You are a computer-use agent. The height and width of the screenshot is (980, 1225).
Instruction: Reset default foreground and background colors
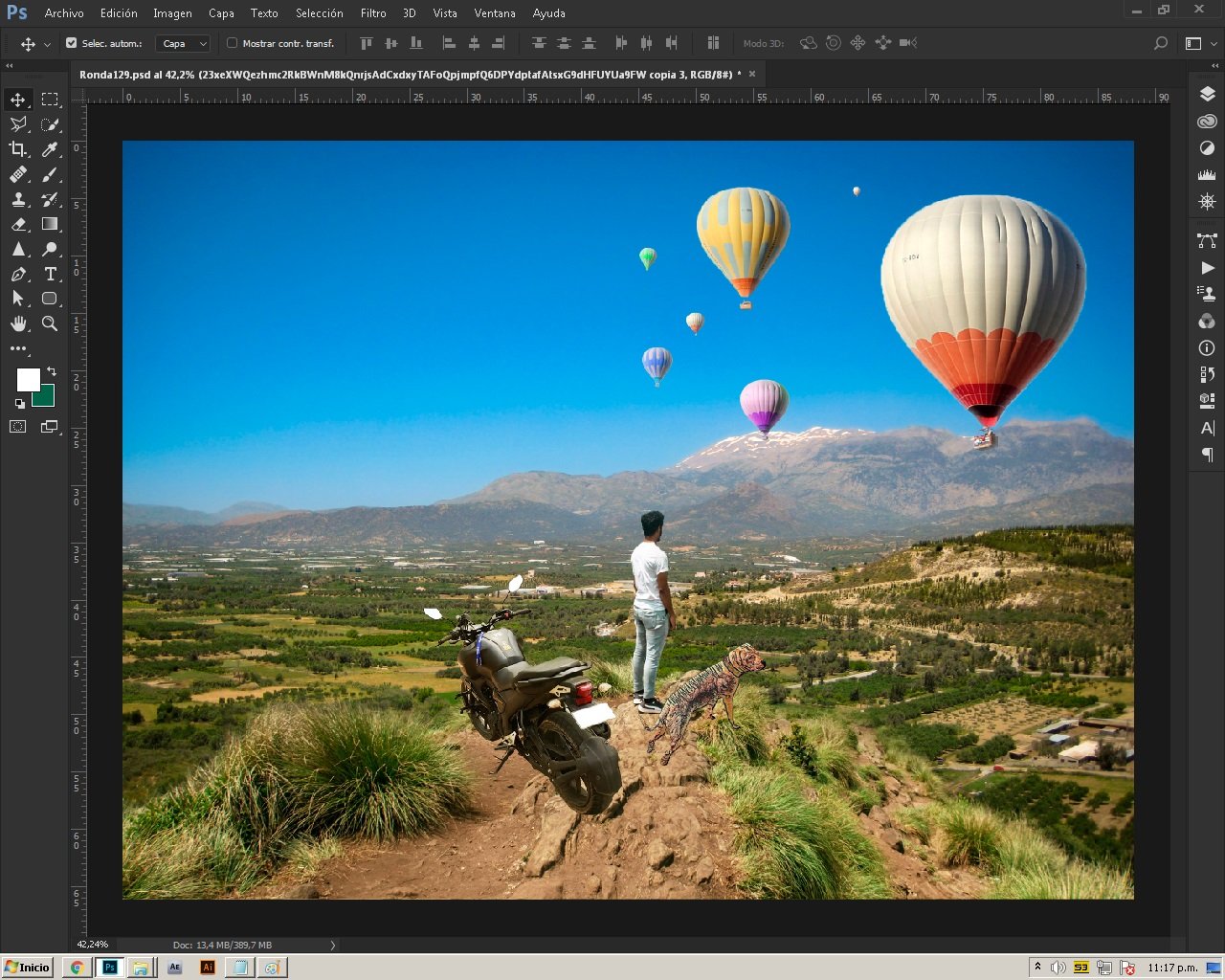click(20, 403)
